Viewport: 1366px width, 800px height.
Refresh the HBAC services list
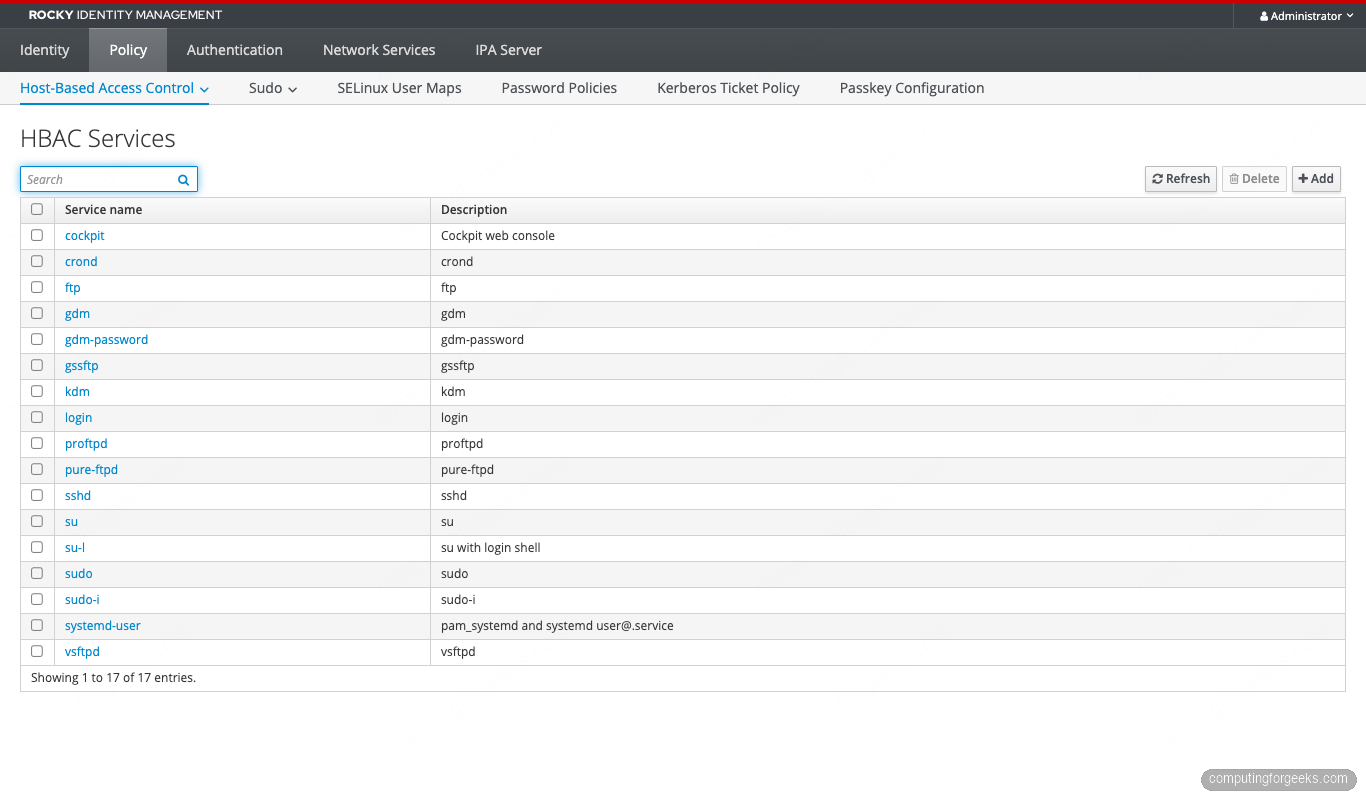[1181, 179]
